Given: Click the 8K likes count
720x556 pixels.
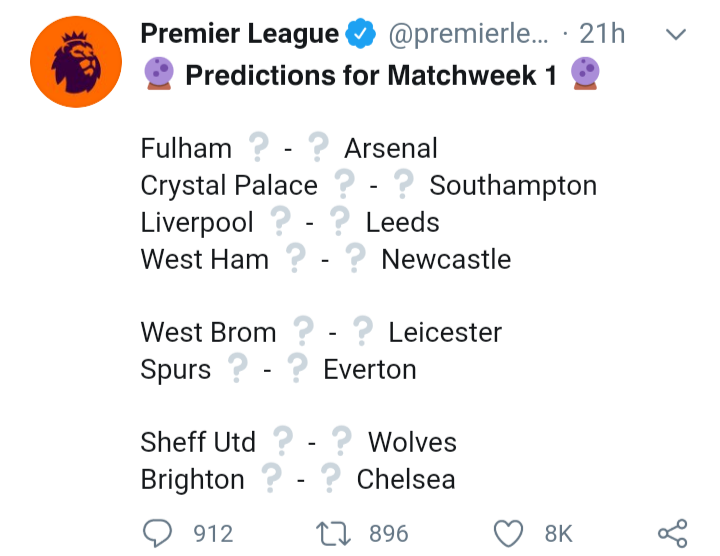Looking at the screenshot, I should click(558, 534).
